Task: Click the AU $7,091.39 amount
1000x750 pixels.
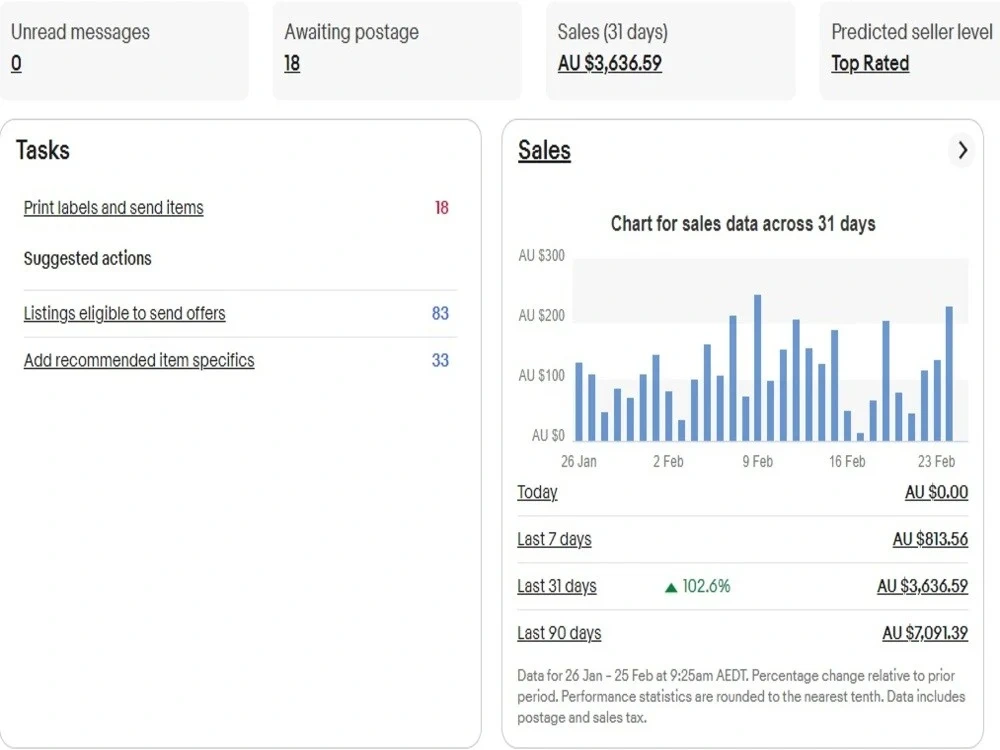Action: [925, 633]
